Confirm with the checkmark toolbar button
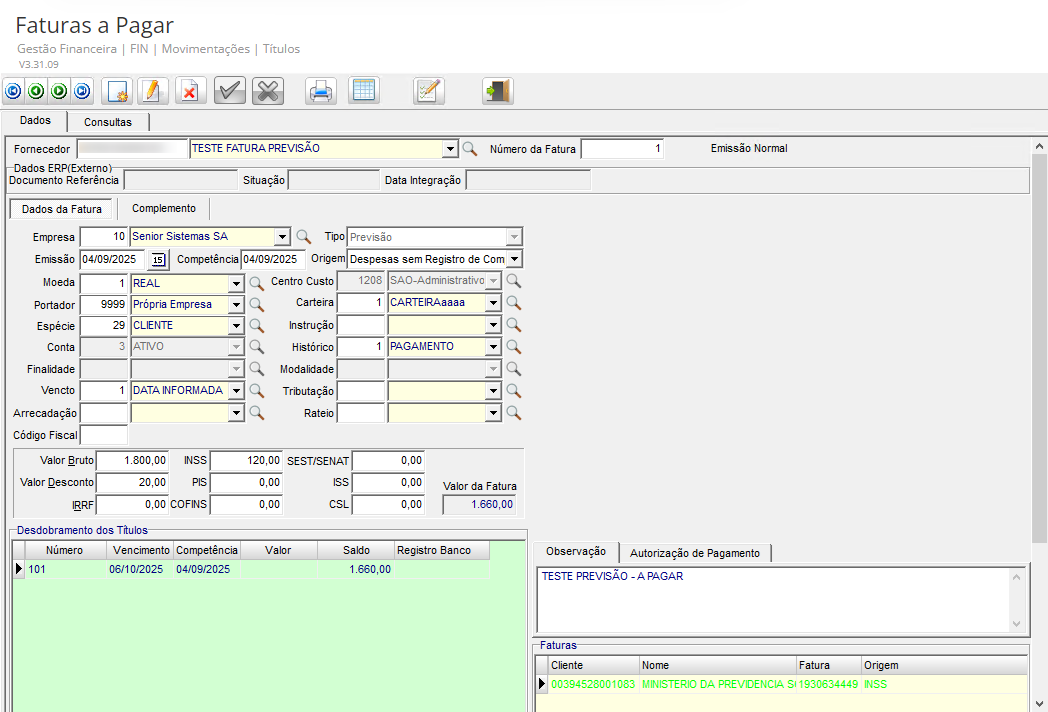1048x712 pixels. tap(230, 91)
